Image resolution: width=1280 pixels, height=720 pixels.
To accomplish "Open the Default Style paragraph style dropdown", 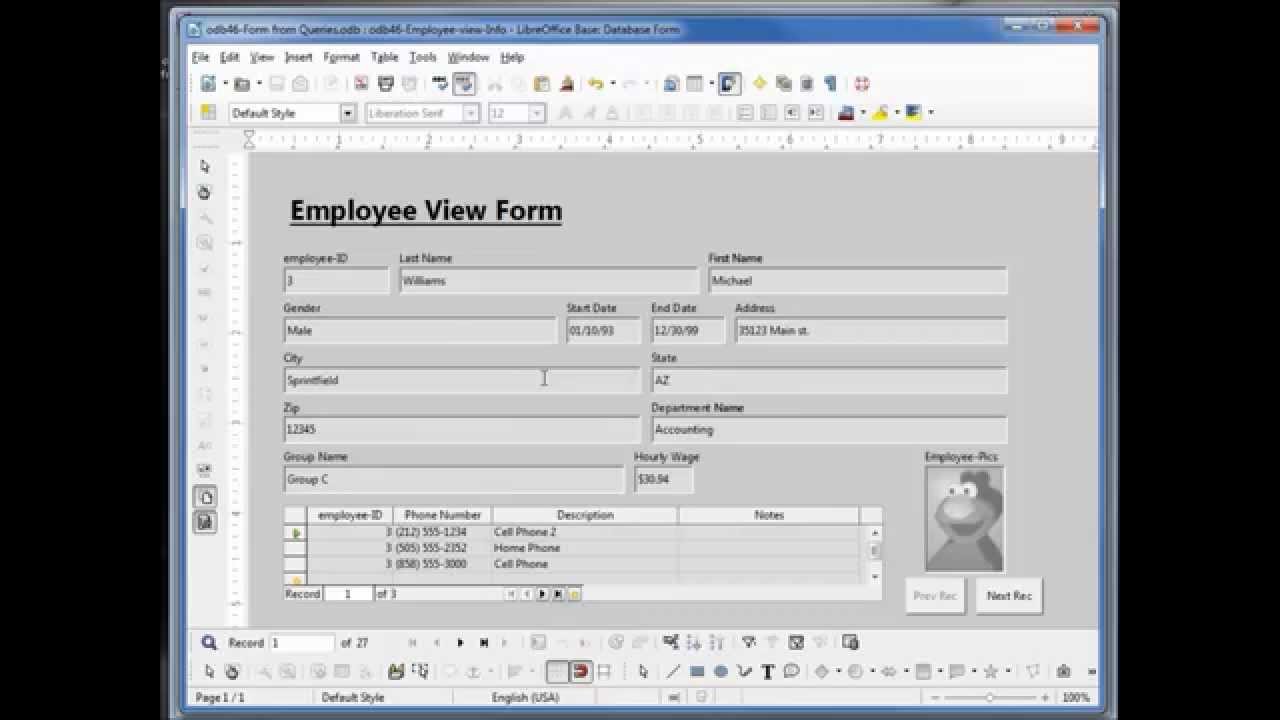I will [348, 113].
